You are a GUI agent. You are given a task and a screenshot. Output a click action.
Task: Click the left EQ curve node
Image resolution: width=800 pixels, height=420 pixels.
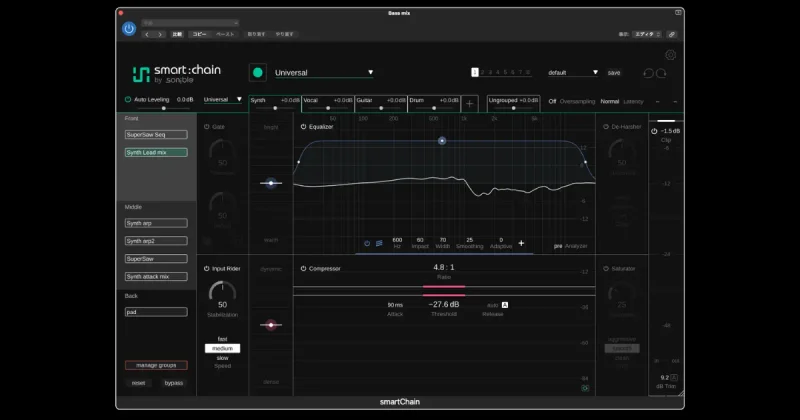[x=298, y=162]
